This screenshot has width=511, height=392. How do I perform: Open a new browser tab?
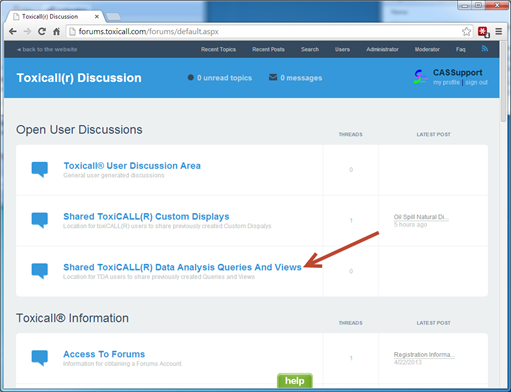[114, 16]
